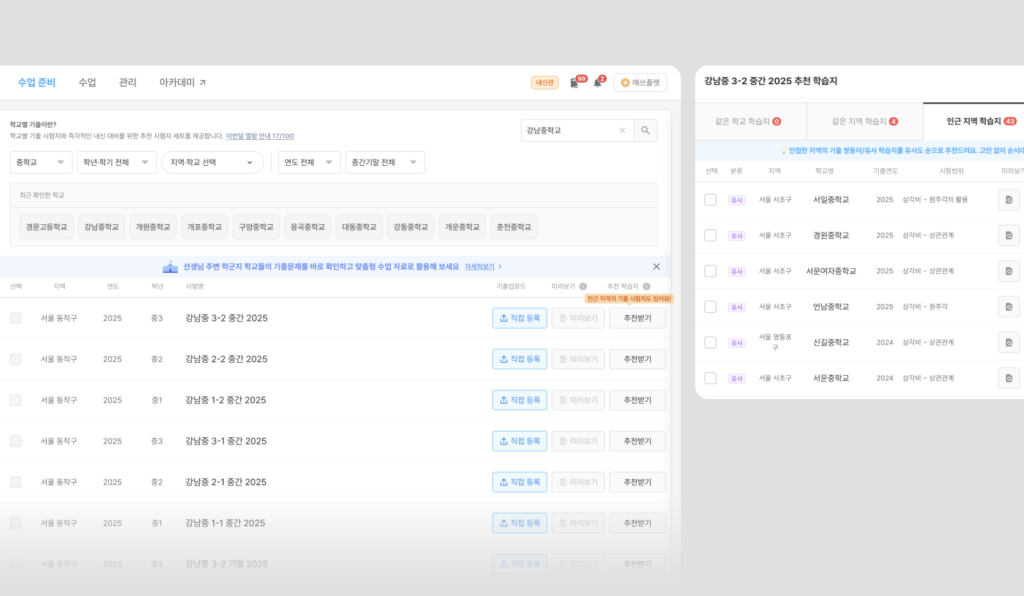Open the 중학교 school-level dropdown
This screenshot has height=596, width=1024.
point(40,163)
